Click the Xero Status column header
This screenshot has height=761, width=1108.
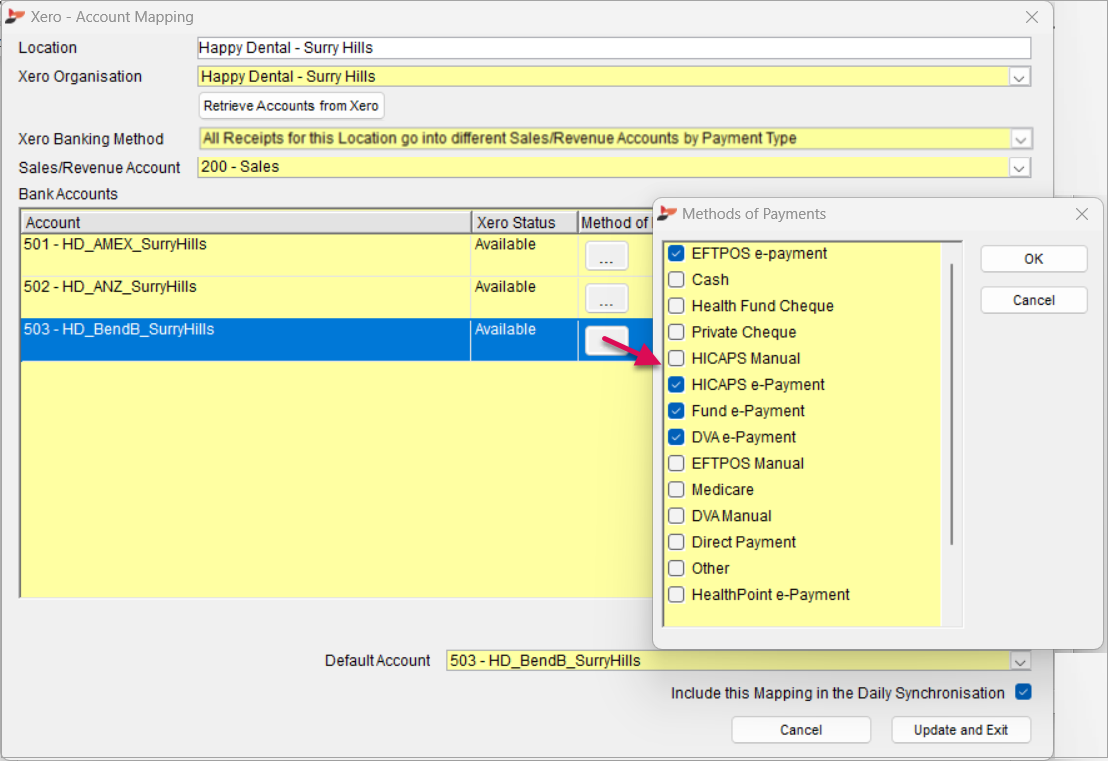(x=524, y=223)
